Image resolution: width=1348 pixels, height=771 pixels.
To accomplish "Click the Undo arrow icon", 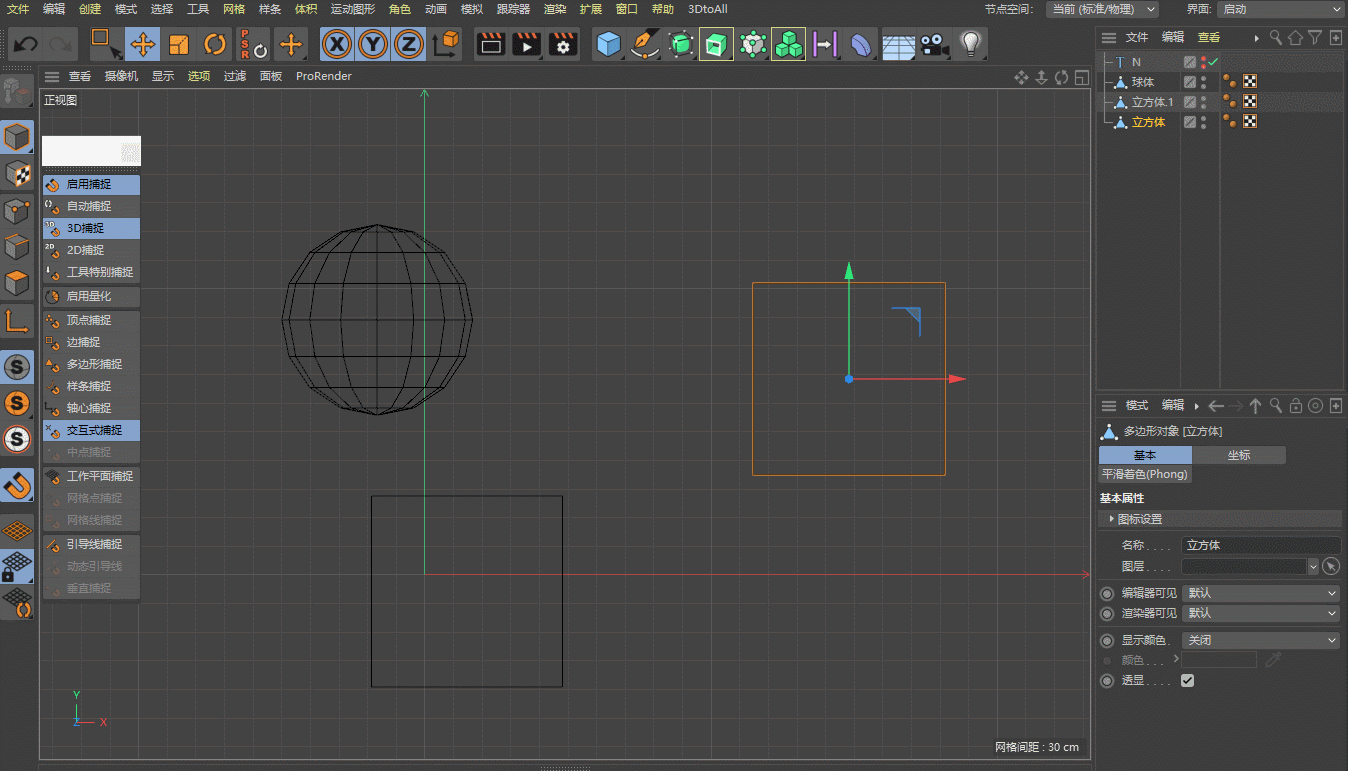I will pos(26,44).
